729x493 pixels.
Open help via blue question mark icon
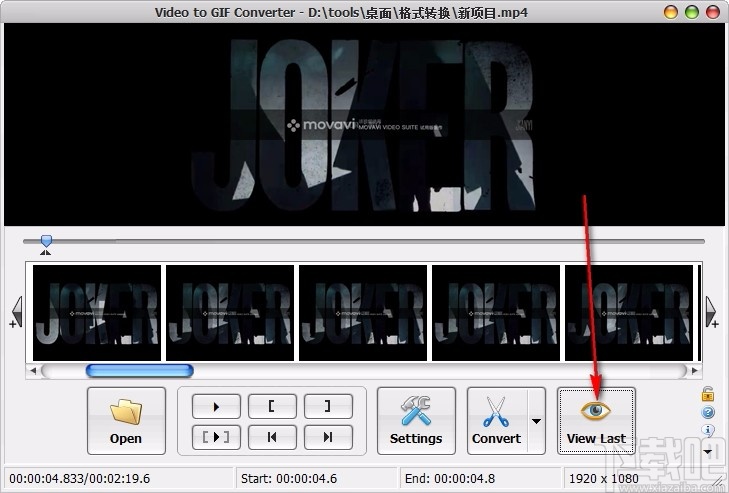click(708, 412)
